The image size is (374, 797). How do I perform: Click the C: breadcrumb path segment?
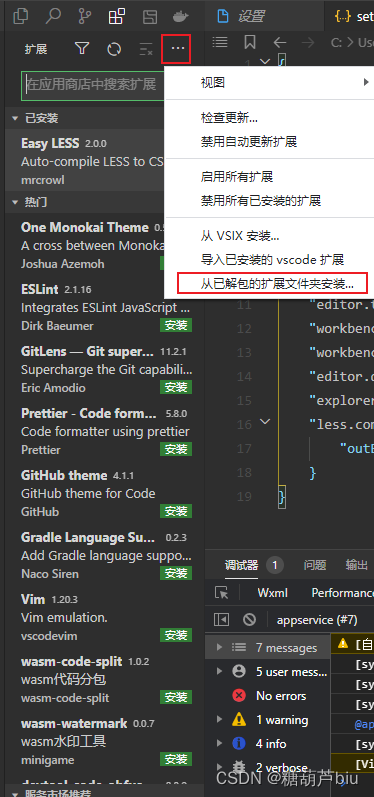[x=336, y=43]
